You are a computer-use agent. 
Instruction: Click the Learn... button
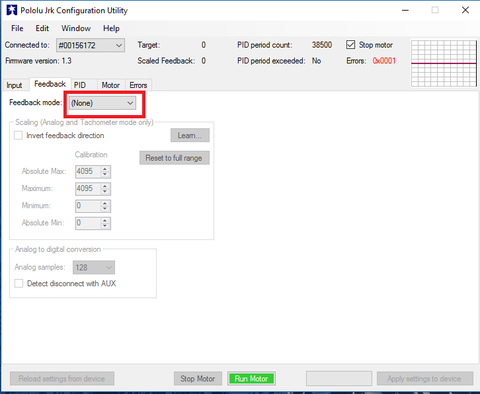[190, 135]
